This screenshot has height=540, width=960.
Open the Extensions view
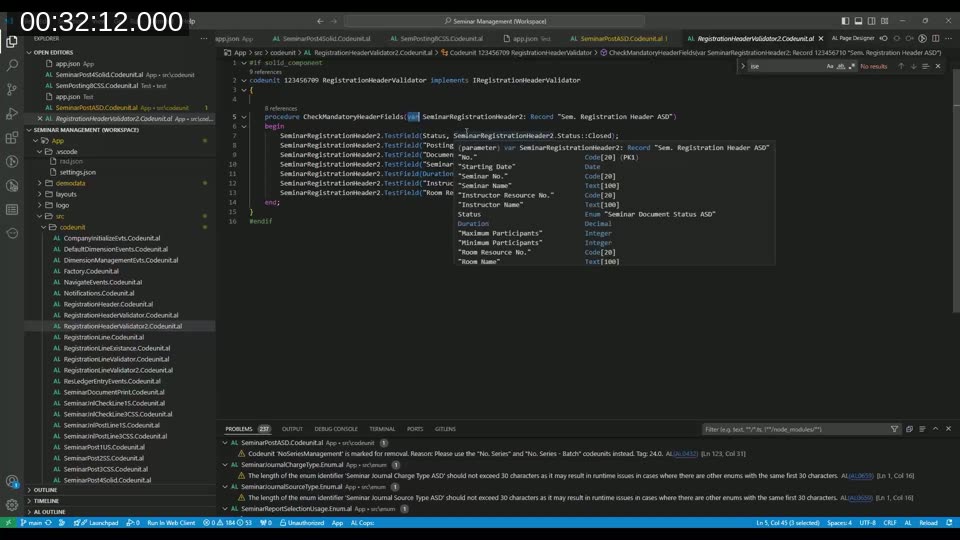[12, 138]
